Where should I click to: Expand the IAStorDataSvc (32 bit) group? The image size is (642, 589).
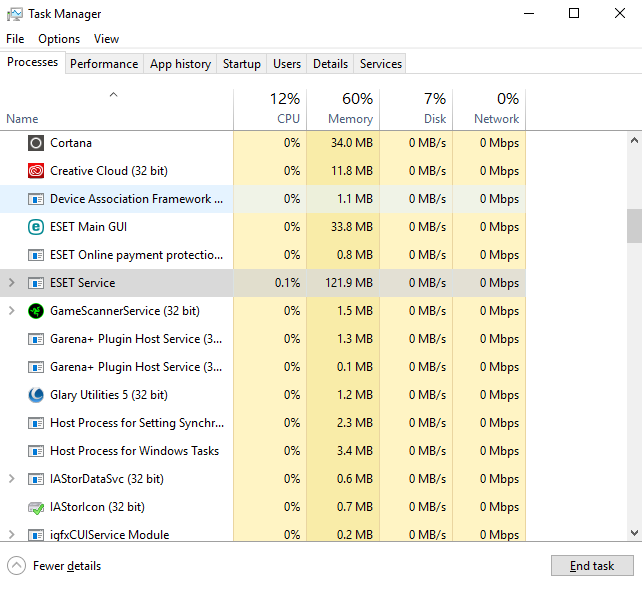click(x=12, y=478)
